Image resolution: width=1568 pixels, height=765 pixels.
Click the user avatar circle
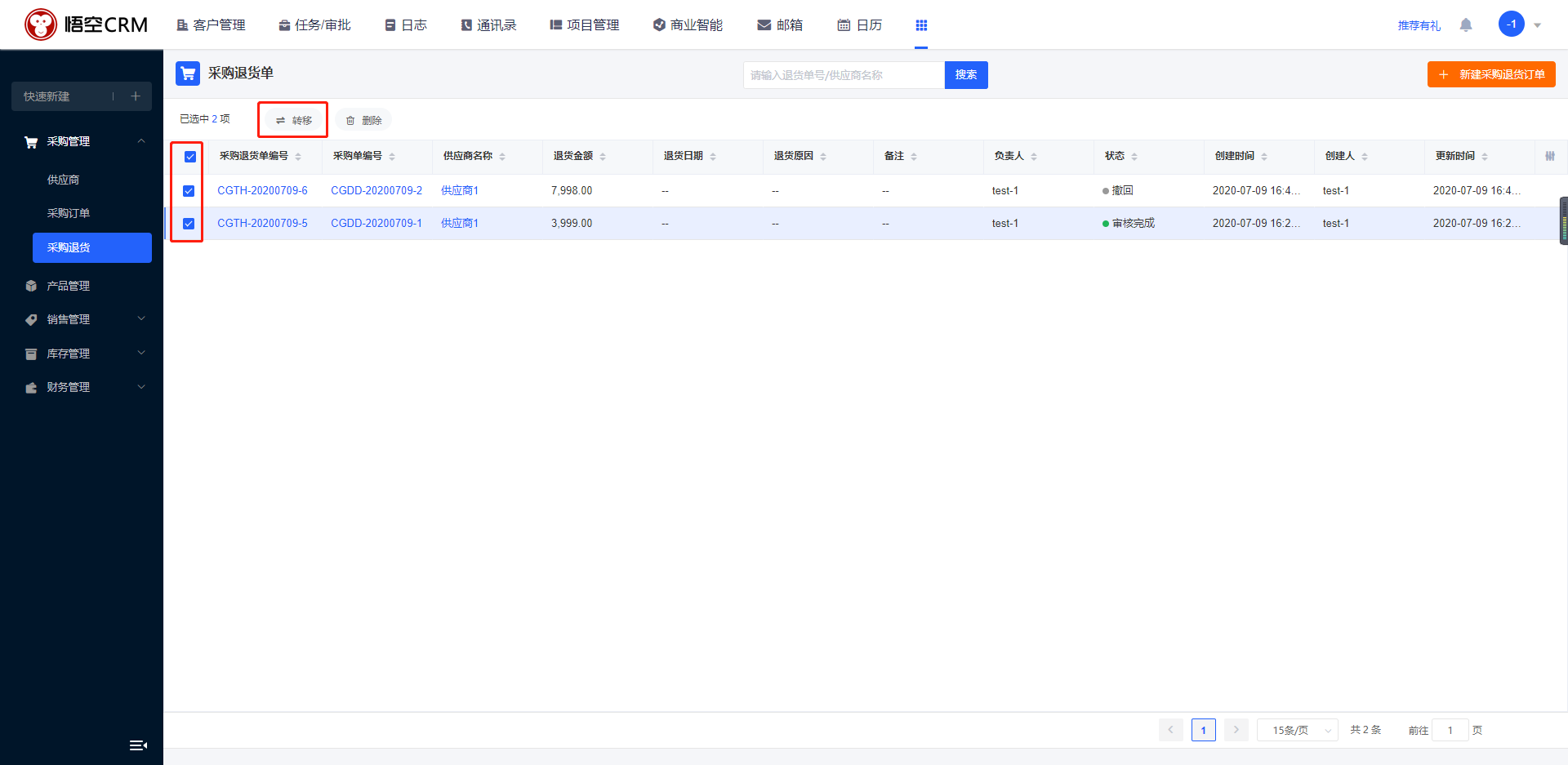click(1512, 24)
